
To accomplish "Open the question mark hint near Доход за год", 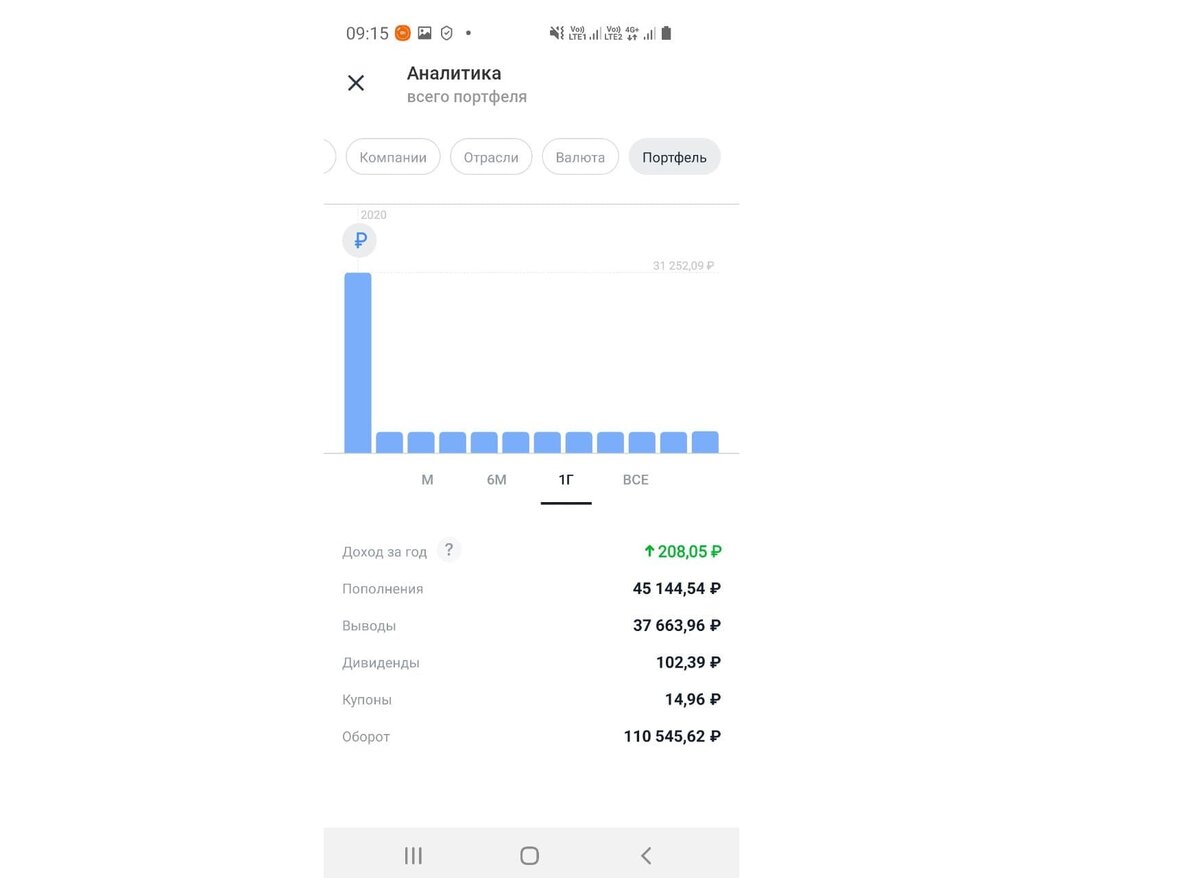I will pos(448,549).
